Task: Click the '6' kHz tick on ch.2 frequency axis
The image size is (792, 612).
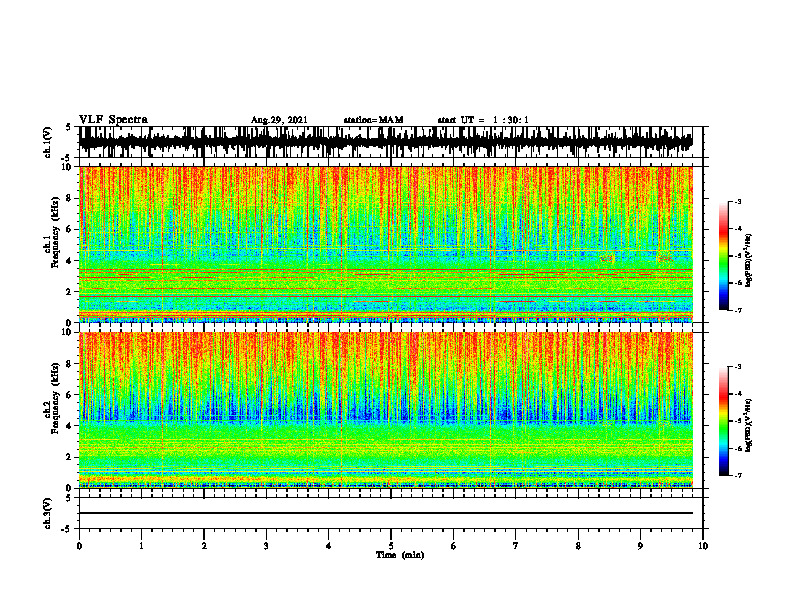Action: pyautogui.click(x=70, y=395)
